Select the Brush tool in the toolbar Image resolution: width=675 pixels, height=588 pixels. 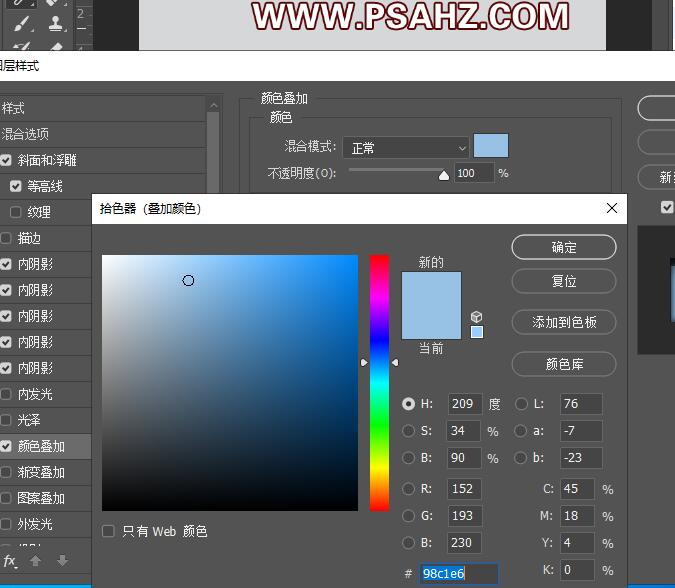pyautogui.click(x=22, y=24)
